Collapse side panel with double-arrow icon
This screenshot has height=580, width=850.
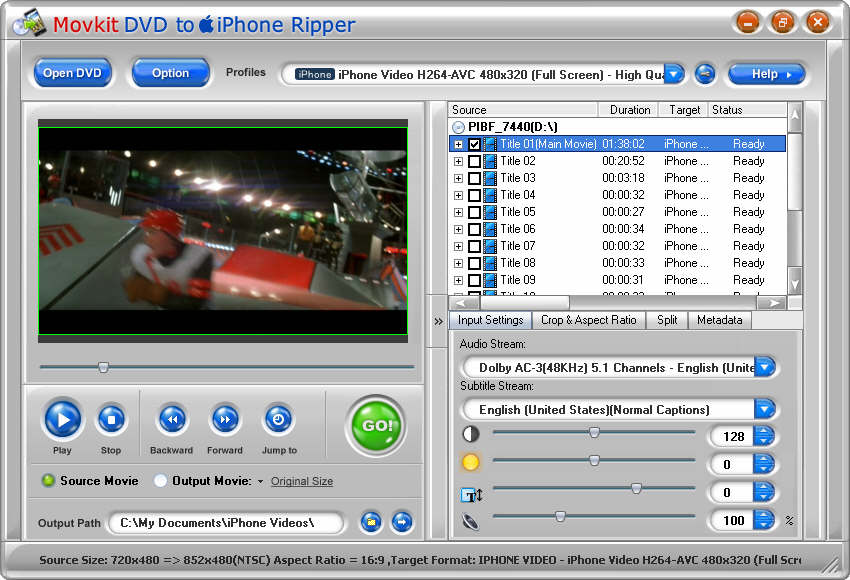coord(439,321)
